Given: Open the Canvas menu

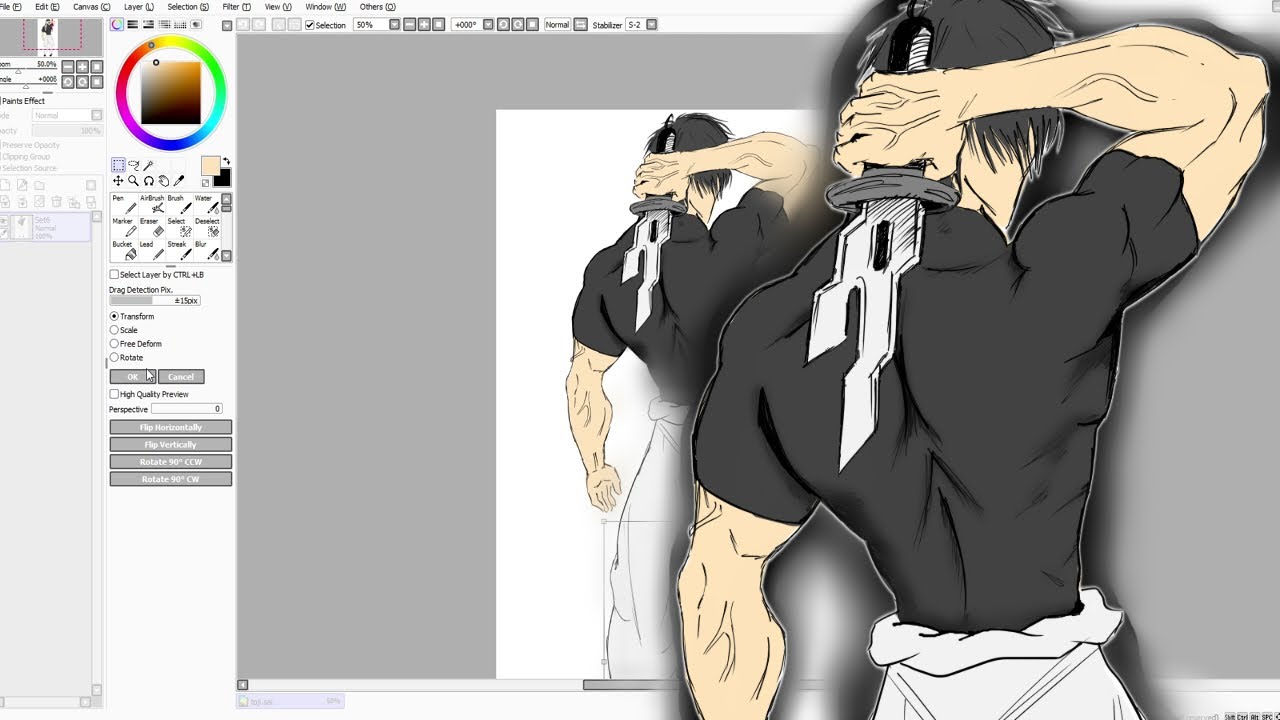Looking at the screenshot, I should pos(92,7).
